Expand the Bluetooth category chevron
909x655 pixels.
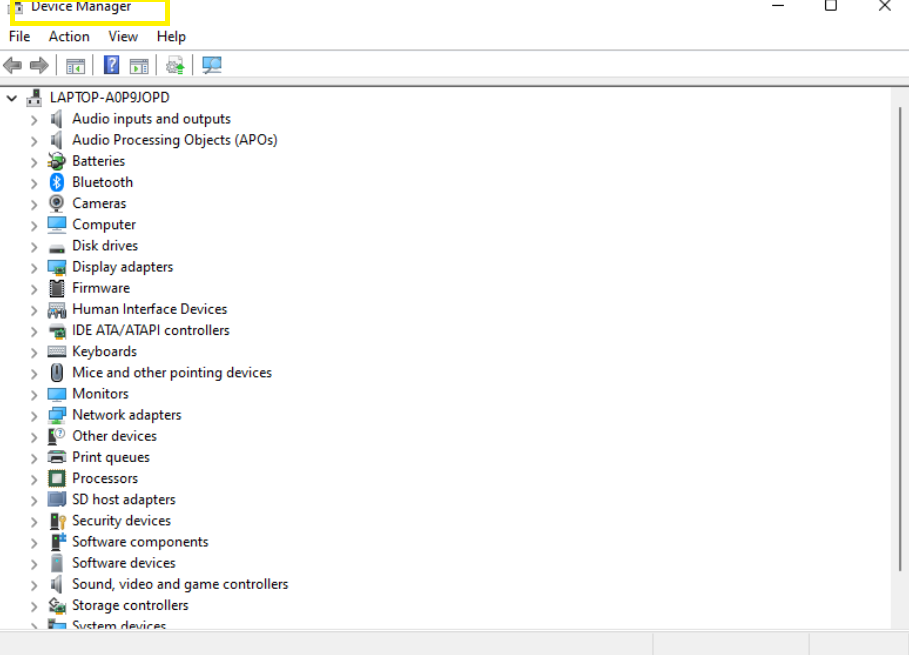point(34,183)
